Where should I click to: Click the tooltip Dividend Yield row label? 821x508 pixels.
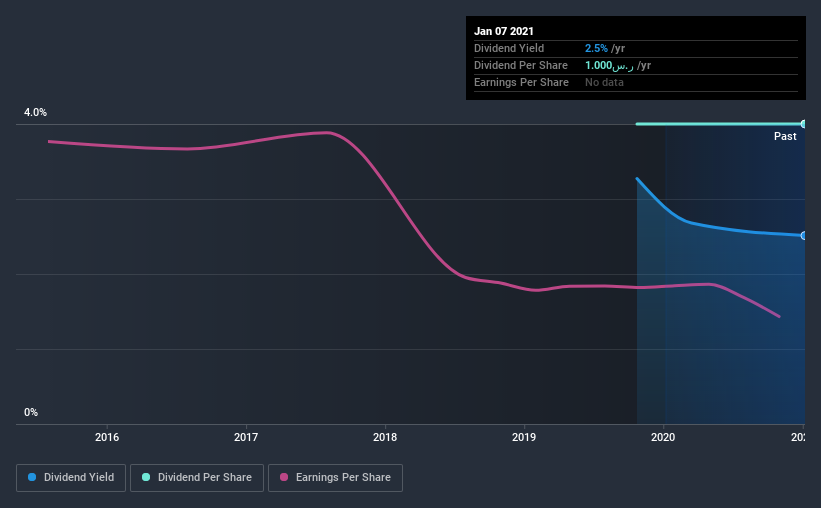coord(509,48)
